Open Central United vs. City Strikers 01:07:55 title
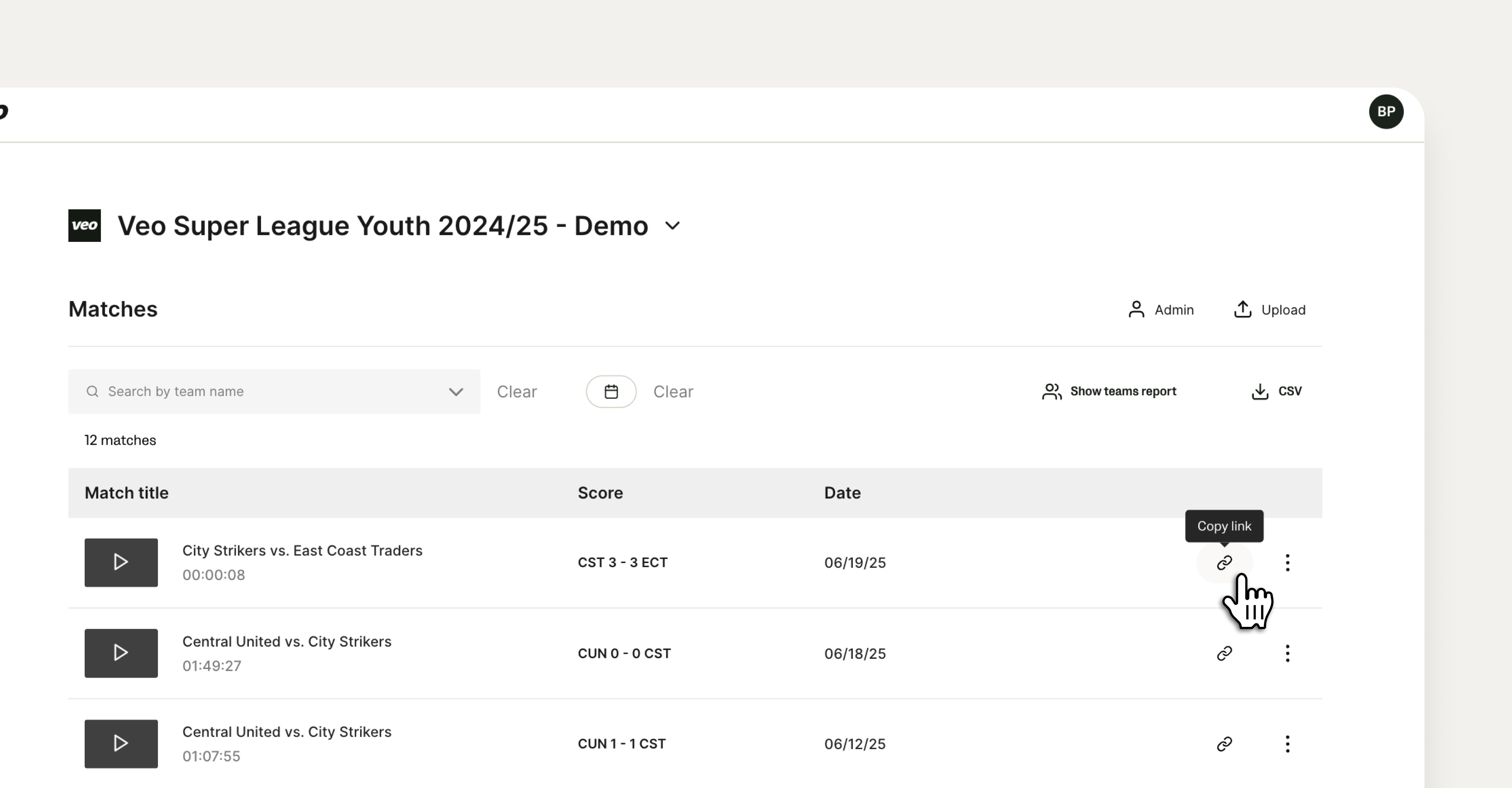The height and width of the screenshot is (788, 1512). coord(286,732)
